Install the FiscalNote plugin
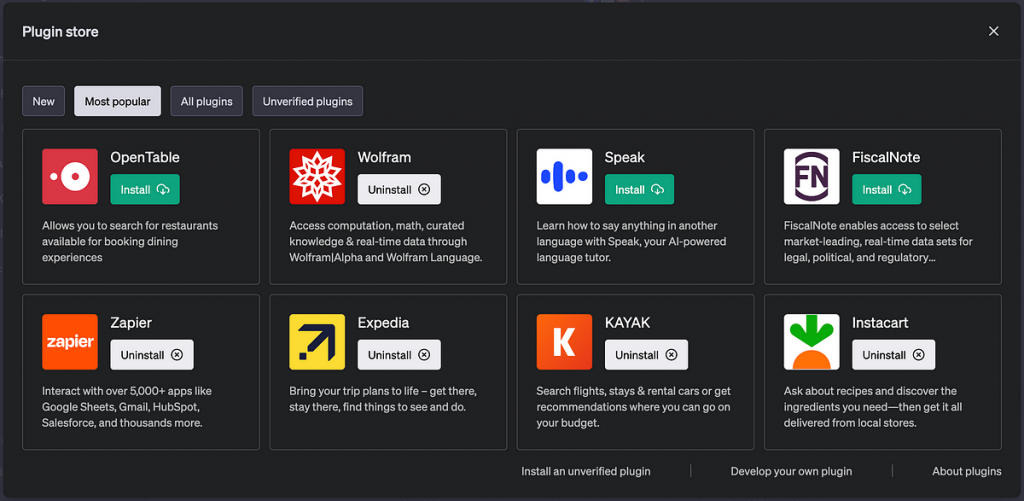 point(886,189)
